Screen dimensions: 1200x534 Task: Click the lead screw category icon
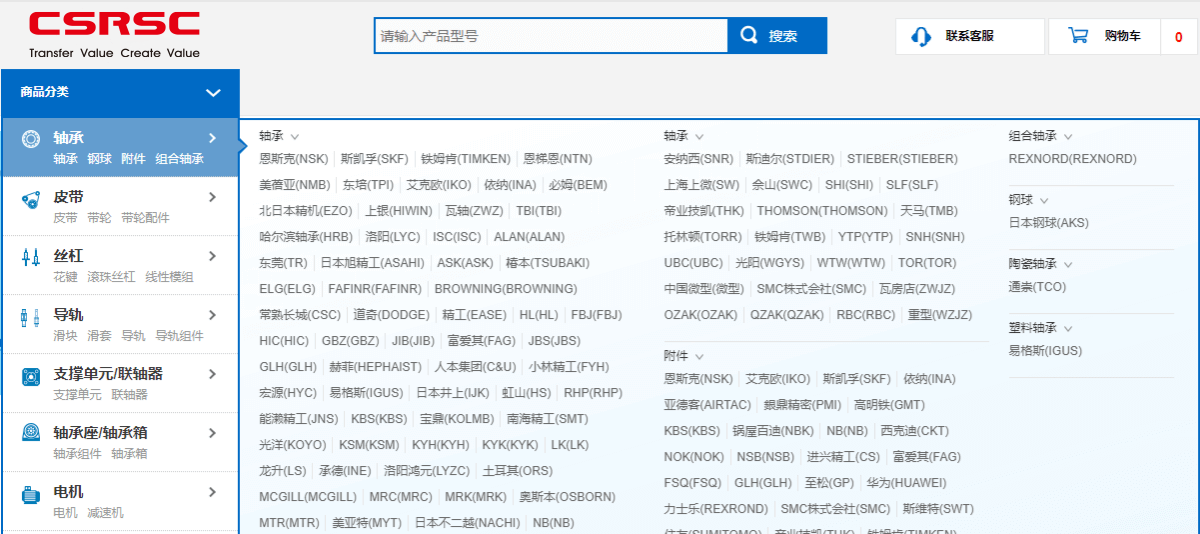[x=30, y=257]
